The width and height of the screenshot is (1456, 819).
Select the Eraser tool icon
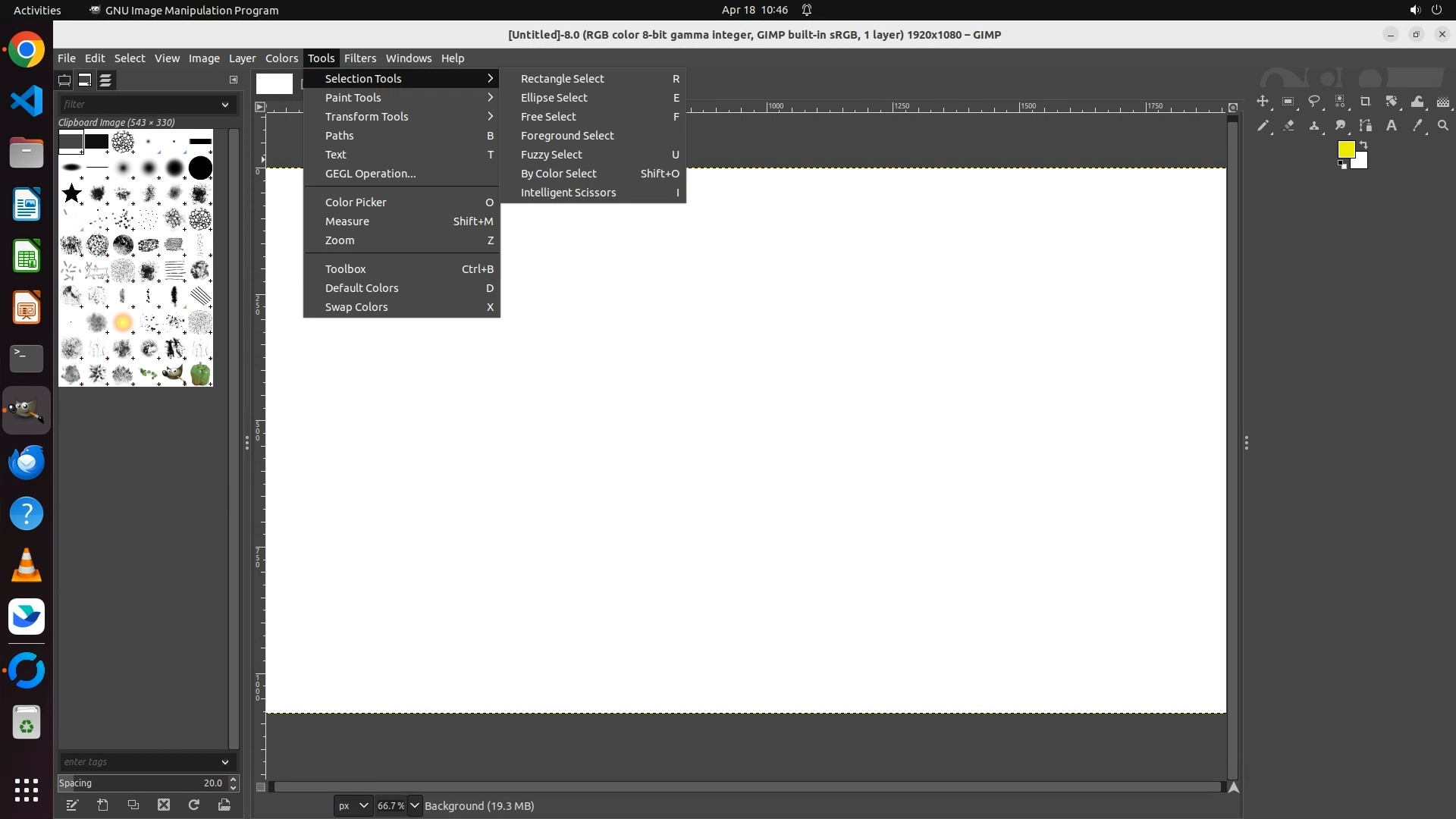tap(1288, 126)
